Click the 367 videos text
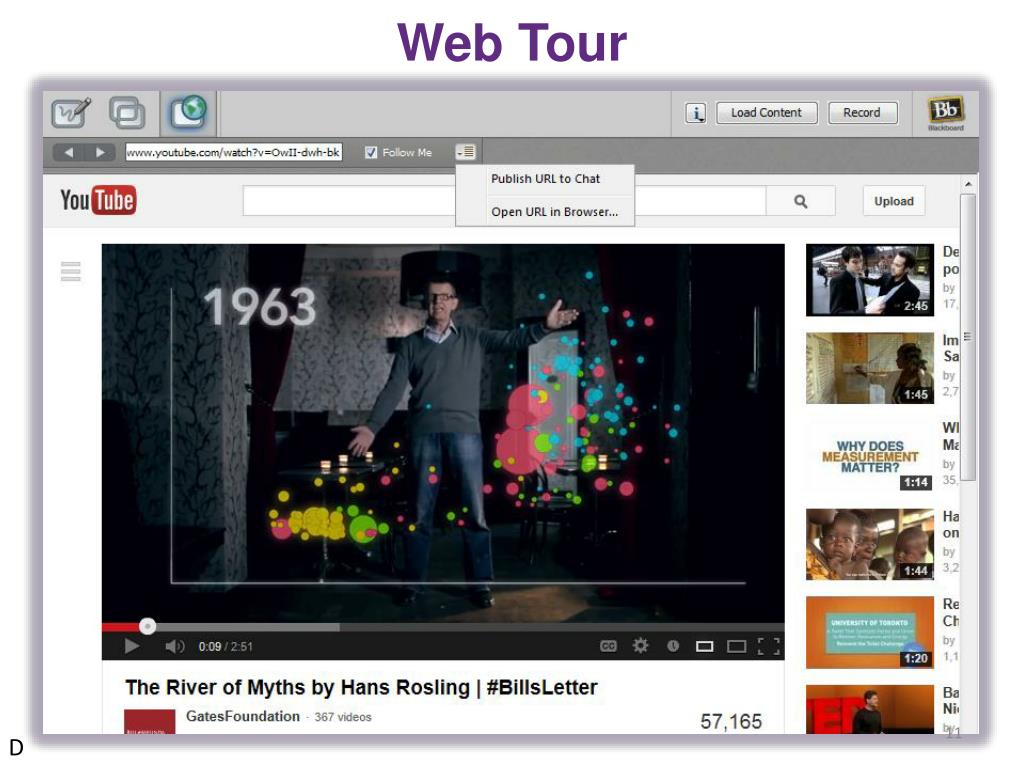The height and width of the screenshot is (768, 1024). (343, 717)
